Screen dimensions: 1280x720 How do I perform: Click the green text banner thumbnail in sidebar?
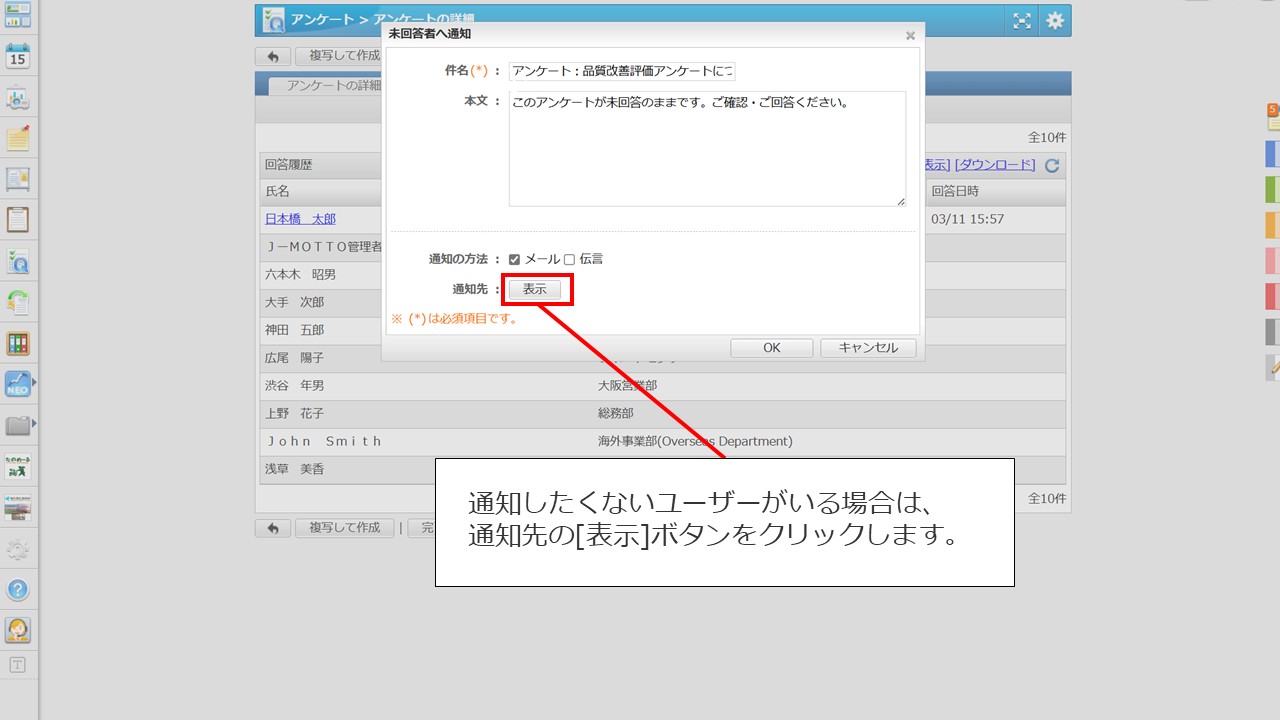click(18, 467)
